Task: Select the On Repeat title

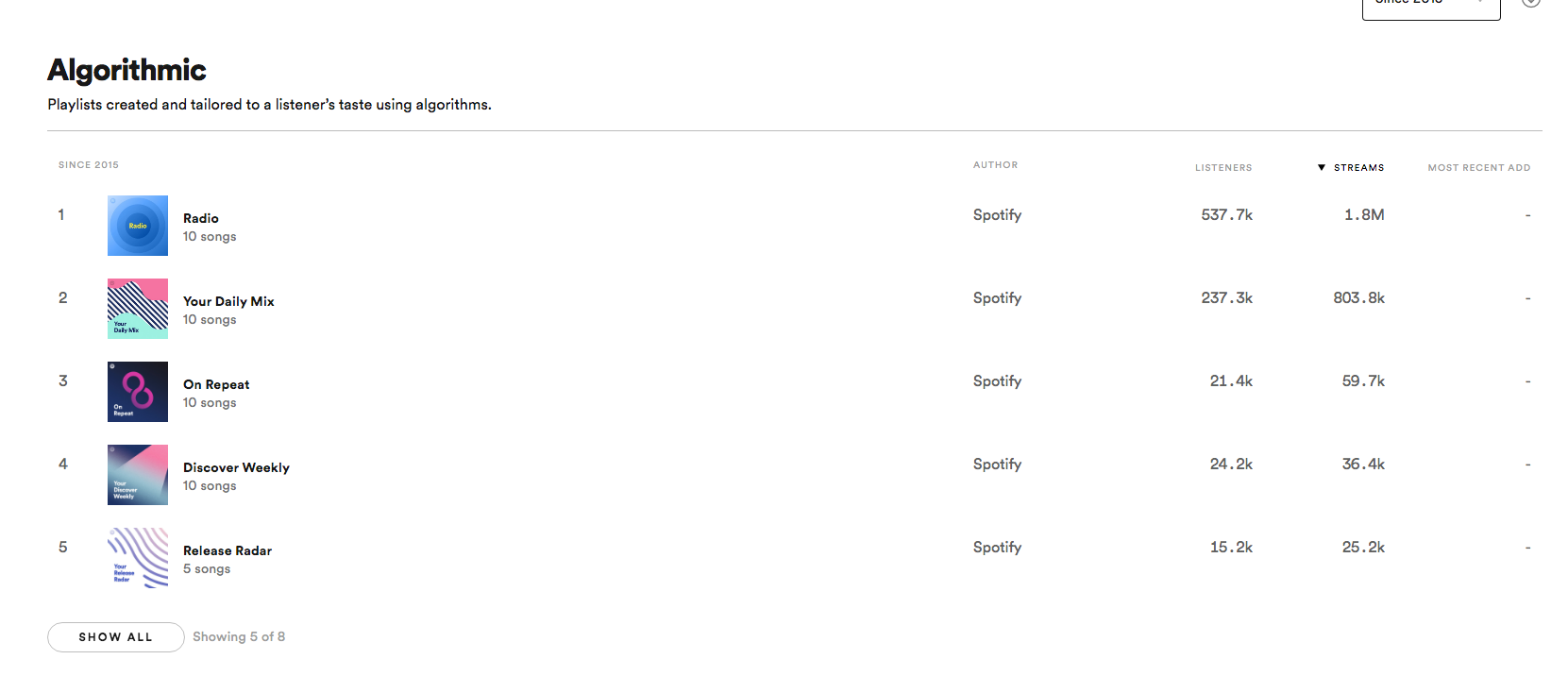Action: (216, 384)
